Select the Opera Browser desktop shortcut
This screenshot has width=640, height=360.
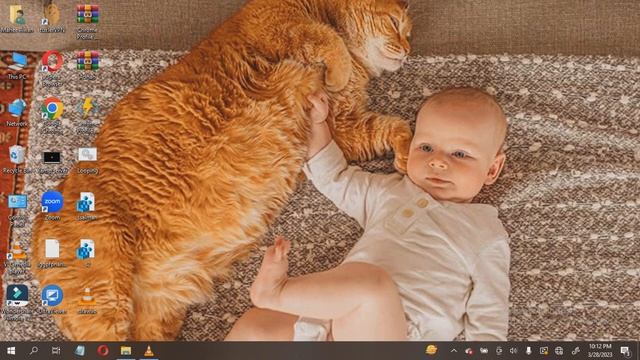click(x=52, y=62)
